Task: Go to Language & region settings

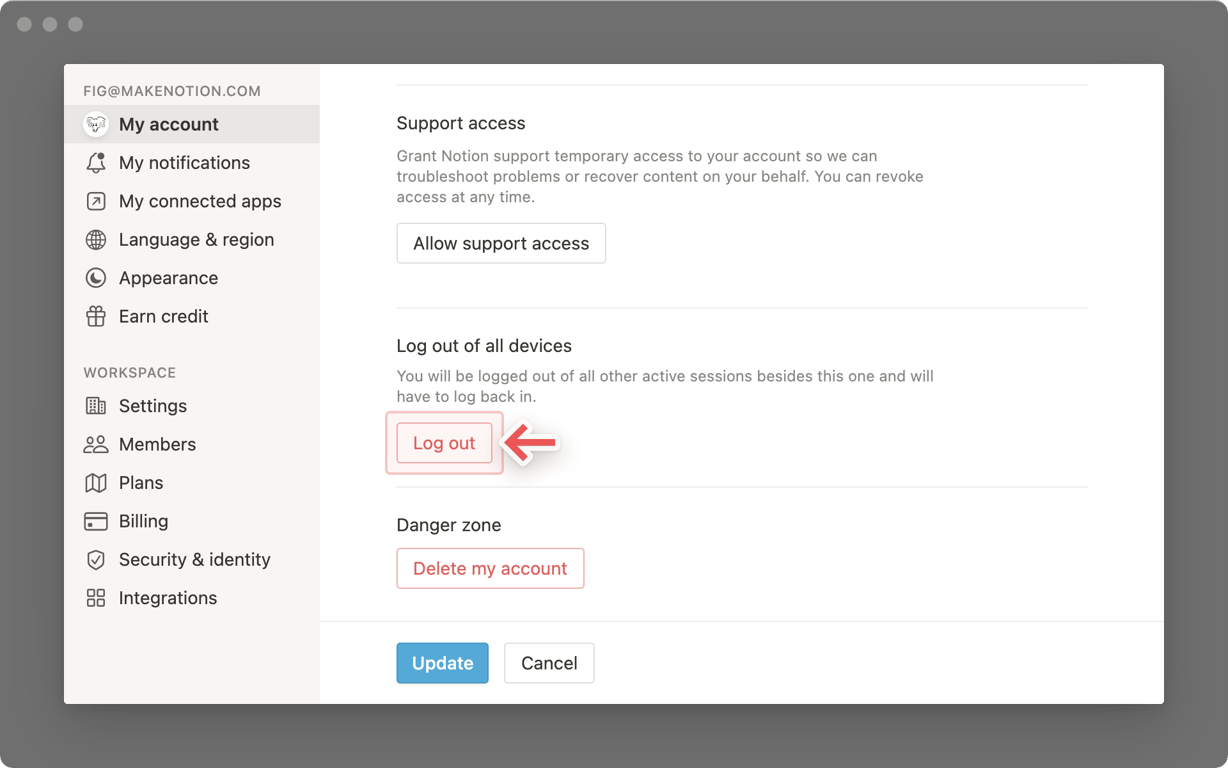Action: [196, 240]
